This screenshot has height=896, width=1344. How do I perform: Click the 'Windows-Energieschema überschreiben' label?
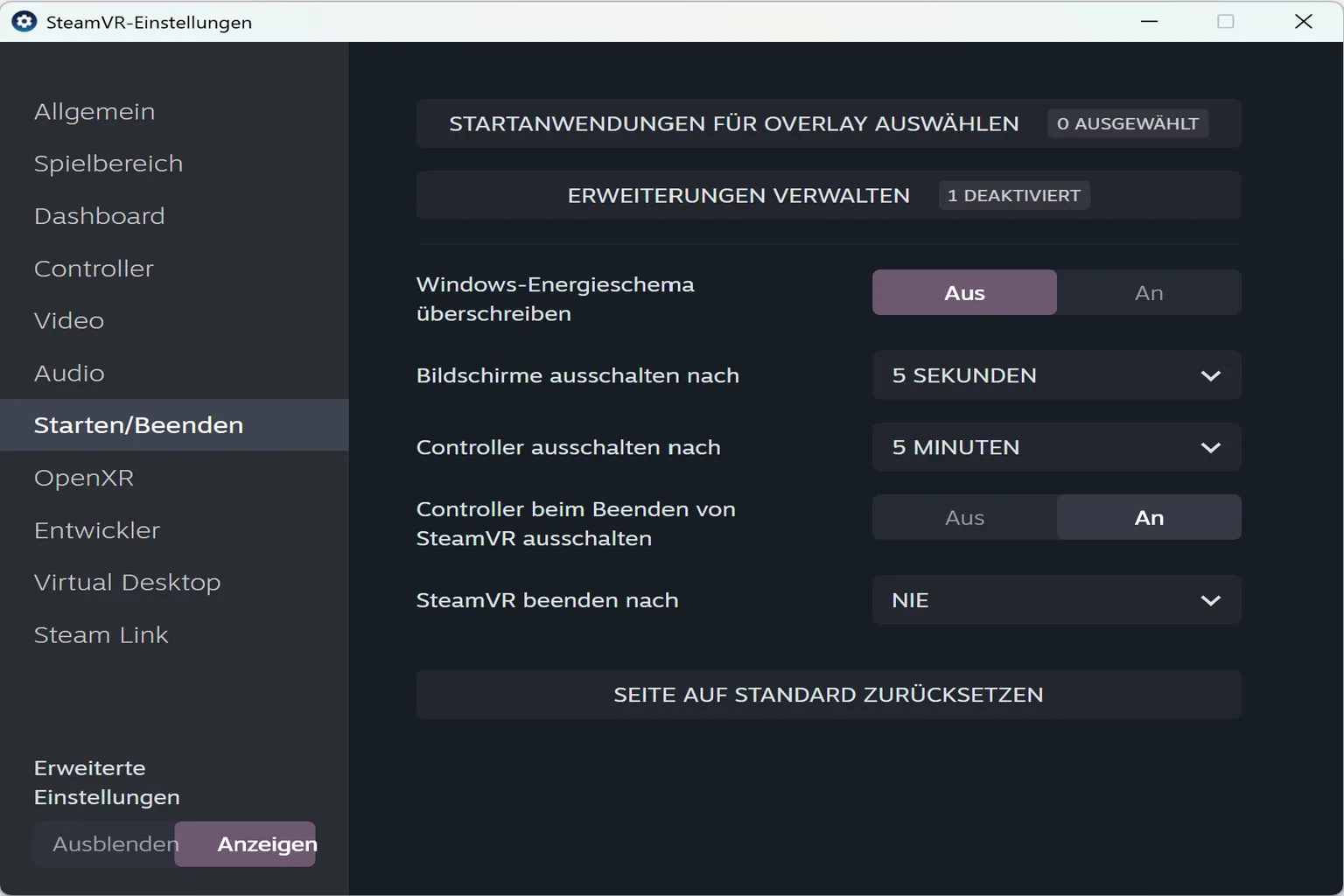click(556, 299)
